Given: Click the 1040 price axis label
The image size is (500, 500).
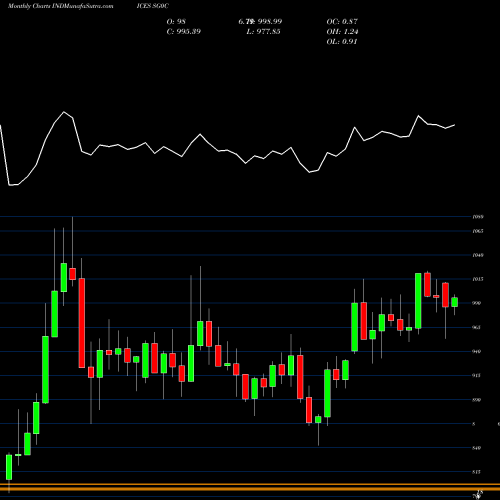Looking at the screenshot, I should point(478,255).
